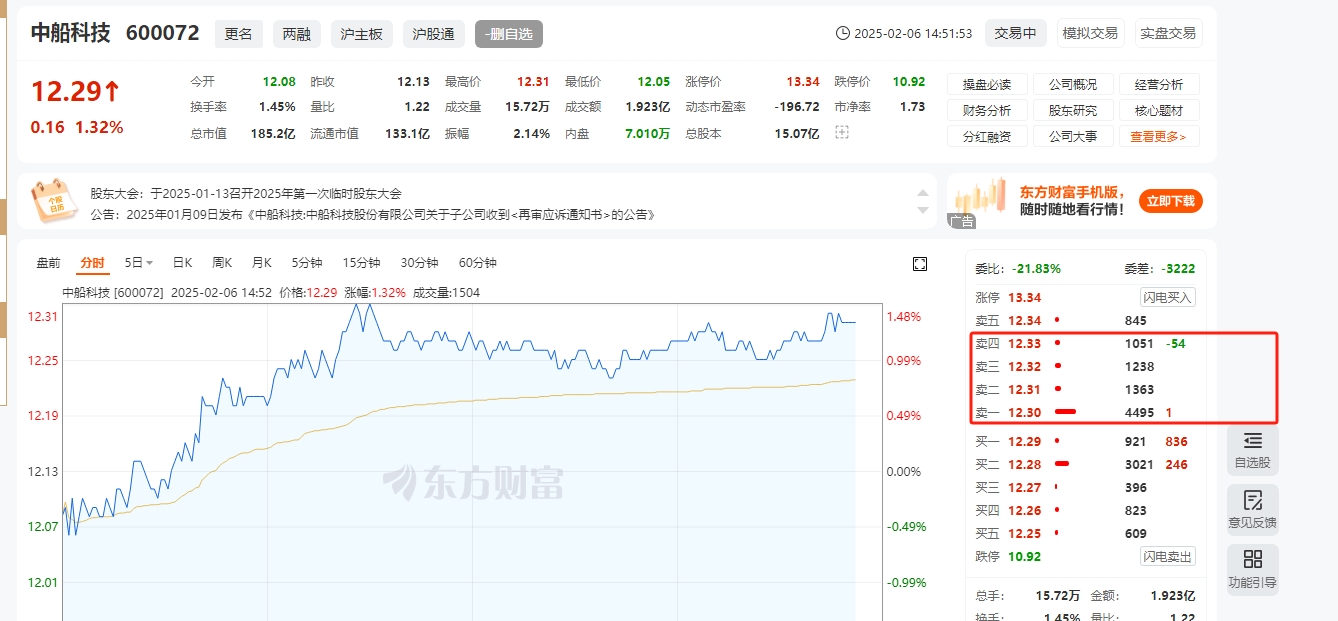Switch to 5分钟 chart tab
Viewport: 1338px width, 621px height.
click(307, 263)
